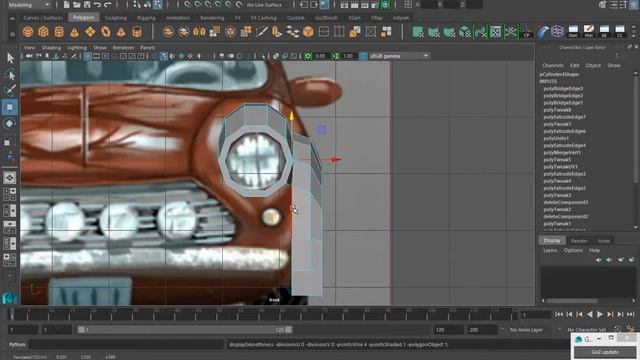Toggle the viewport camera select icon

(x=29, y=56)
